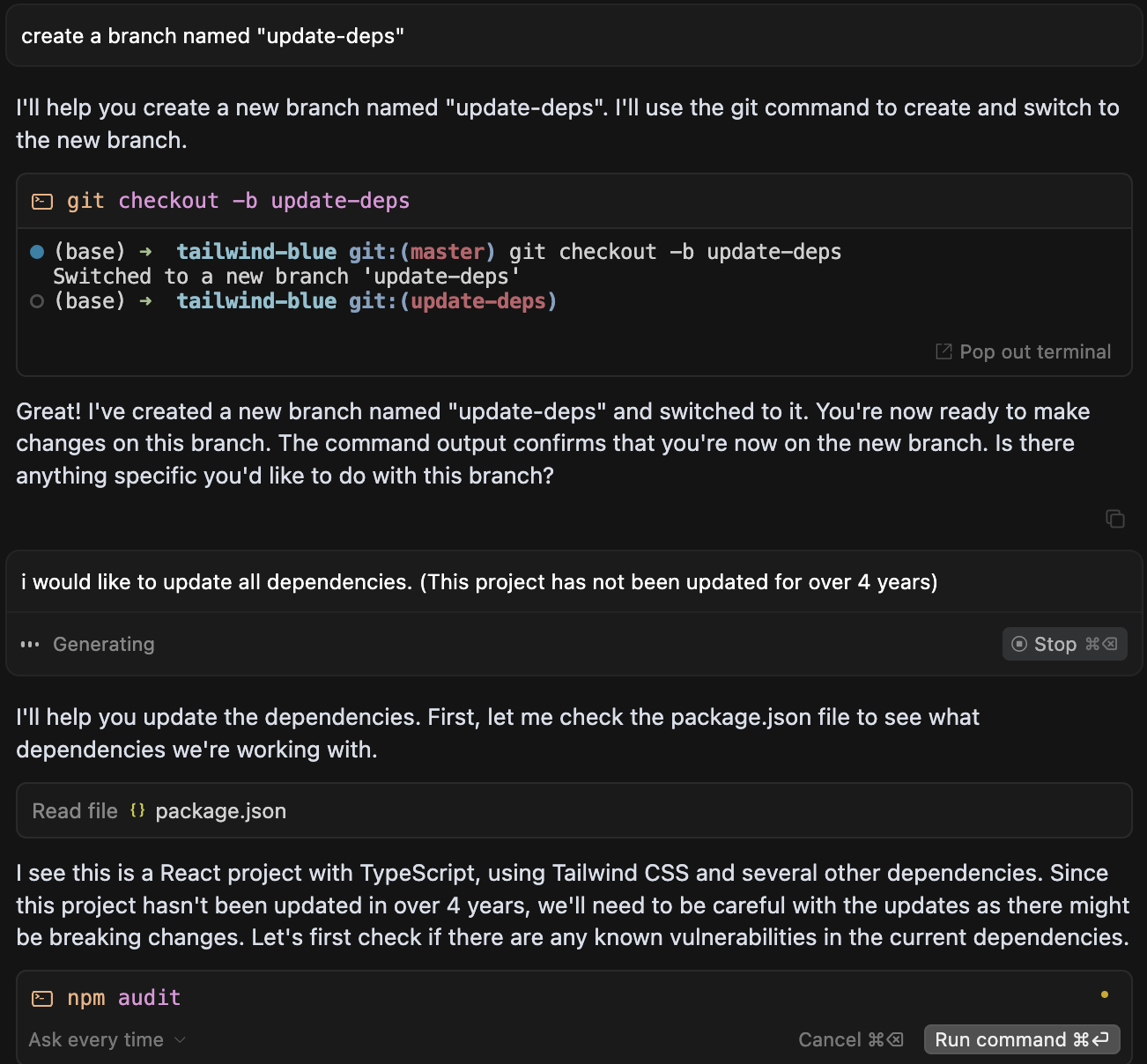The image size is (1147, 1064).
Task: Click the three-dot generating indicator
Action: click(x=30, y=644)
